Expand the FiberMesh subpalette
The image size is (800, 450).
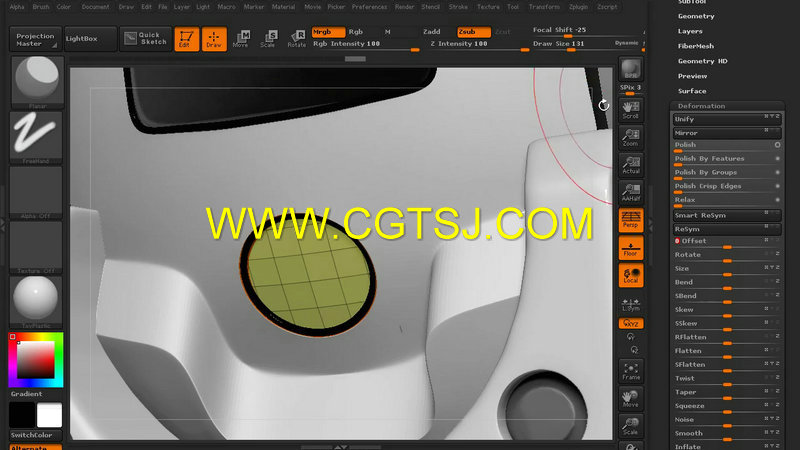[695, 46]
